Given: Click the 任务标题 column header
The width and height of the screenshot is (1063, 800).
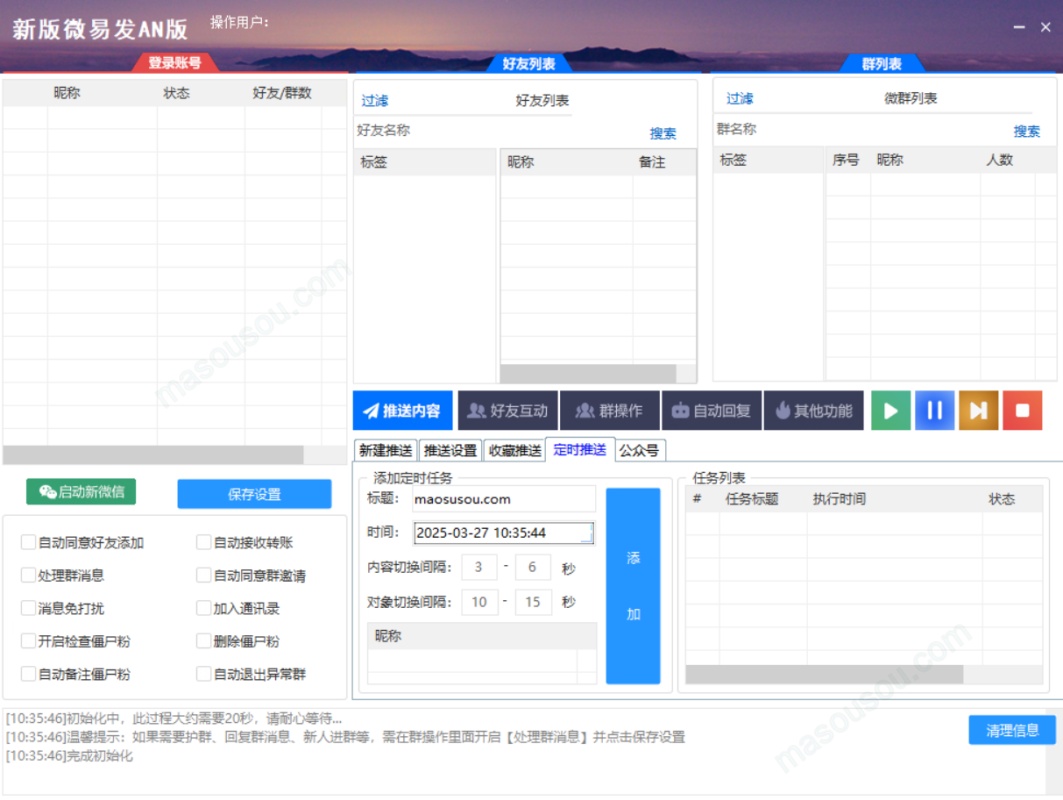Looking at the screenshot, I should click(752, 499).
